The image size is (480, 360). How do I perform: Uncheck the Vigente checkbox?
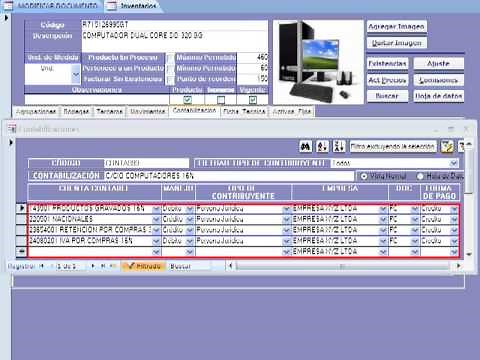[x=253, y=99]
